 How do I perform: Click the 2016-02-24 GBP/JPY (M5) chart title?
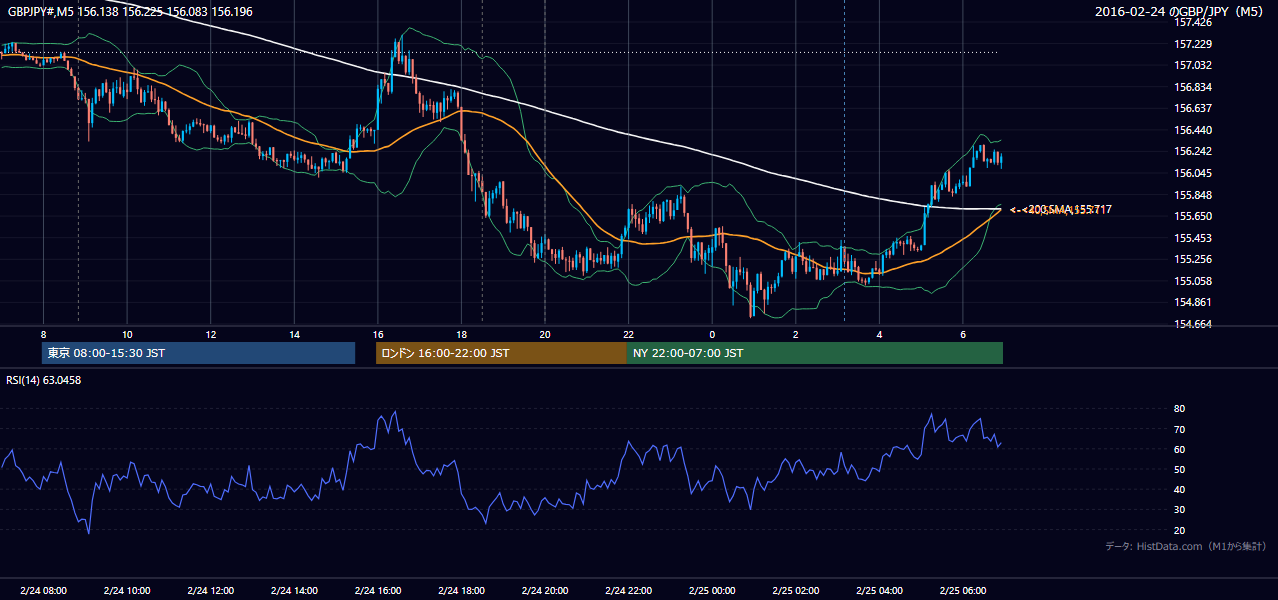coord(1181,11)
